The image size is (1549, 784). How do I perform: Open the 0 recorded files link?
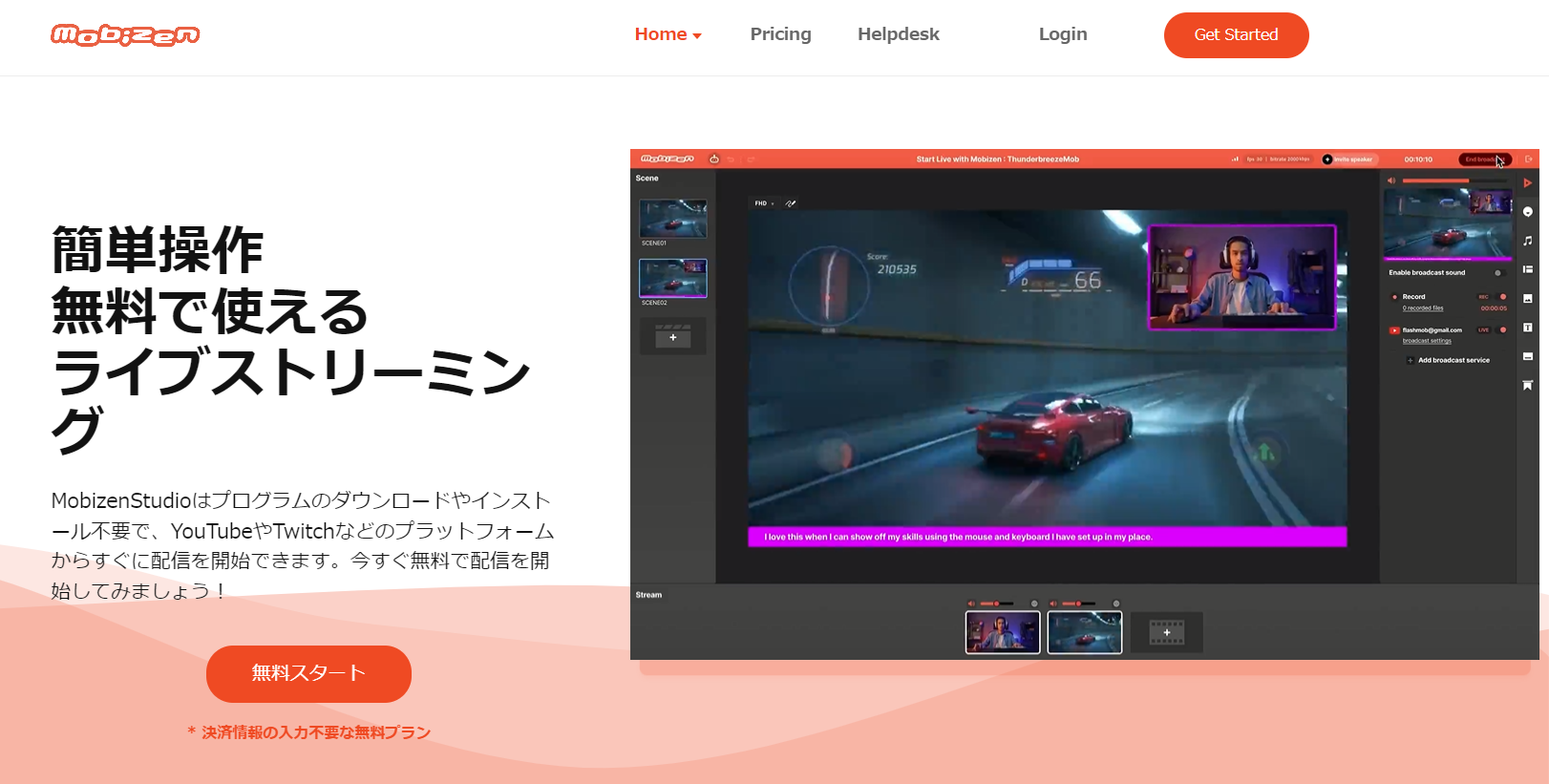click(1423, 308)
